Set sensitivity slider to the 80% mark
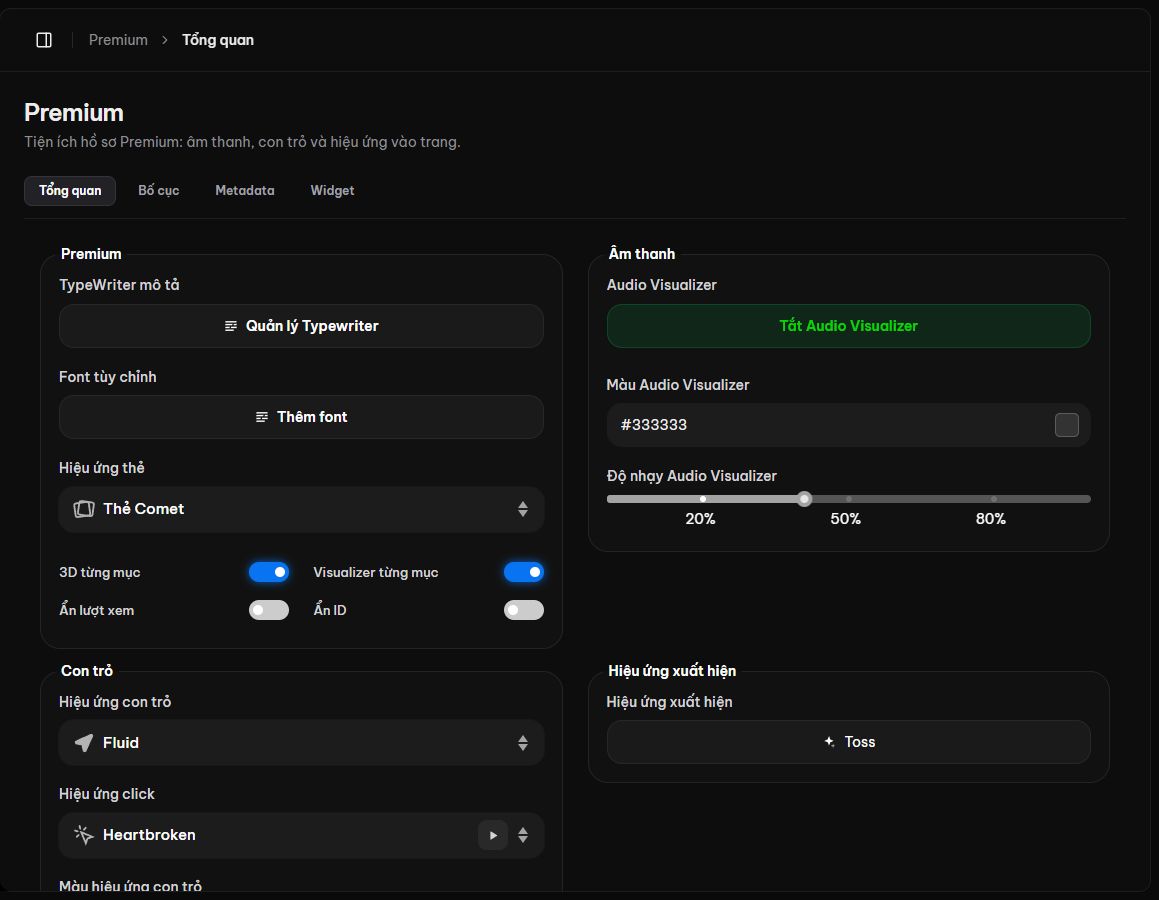1159x900 pixels. pyautogui.click(x=994, y=500)
